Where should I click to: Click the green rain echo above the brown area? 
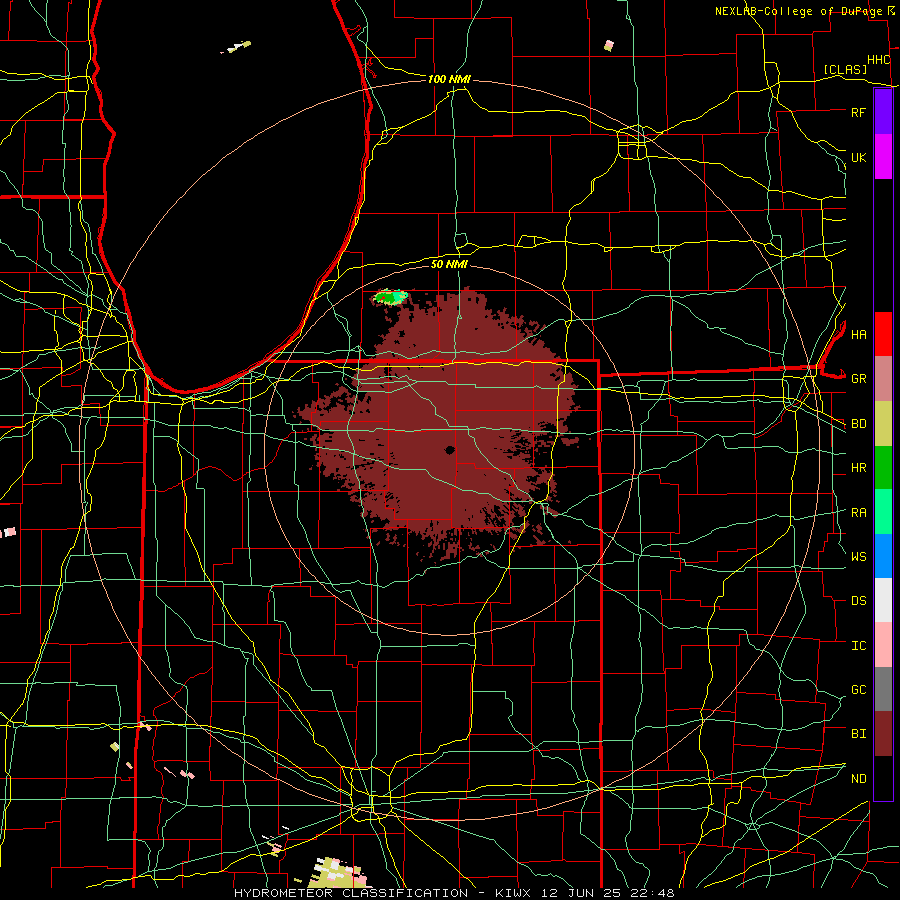click(x=391, y=297)
